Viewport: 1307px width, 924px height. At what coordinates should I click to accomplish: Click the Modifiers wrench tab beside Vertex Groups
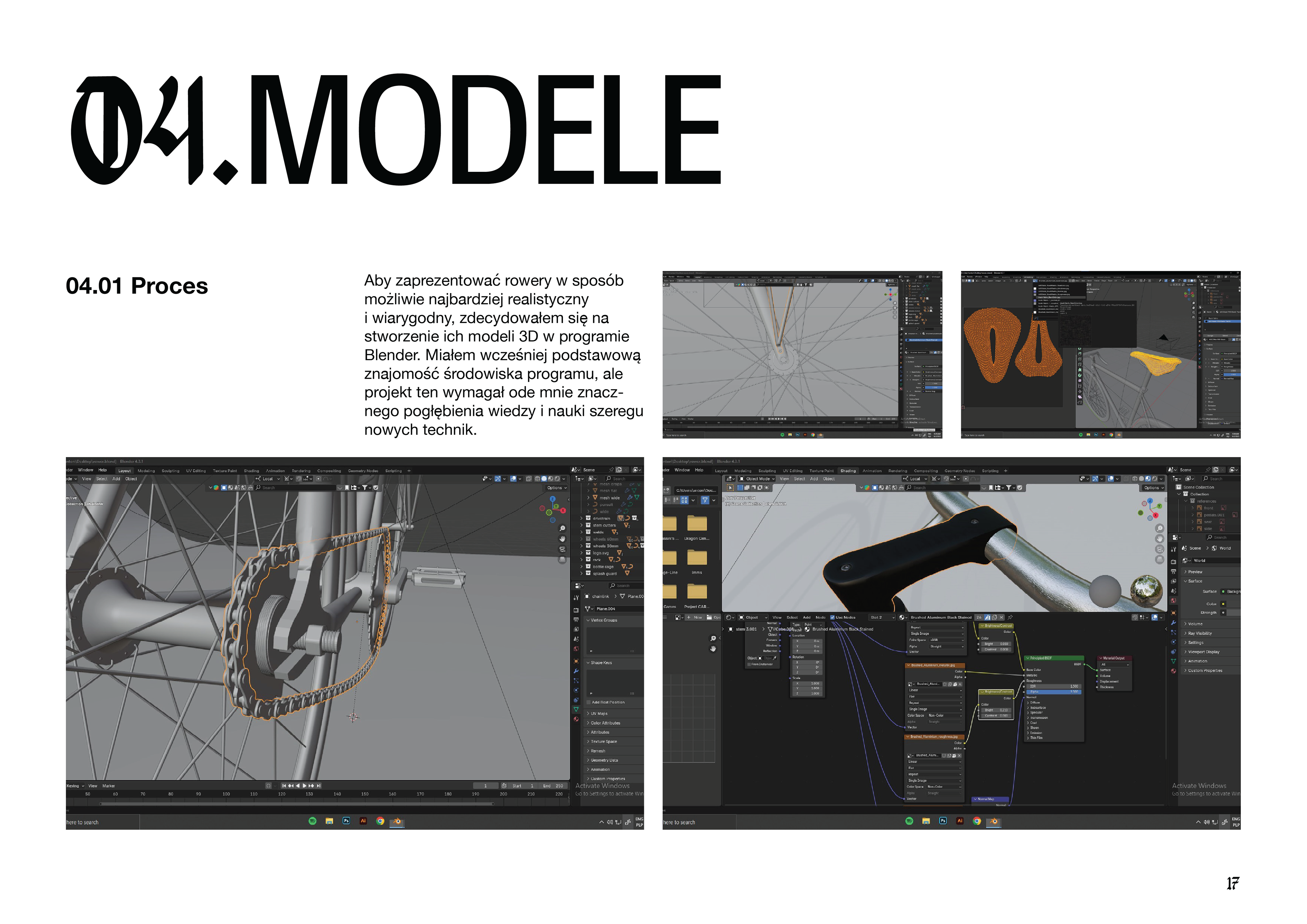576,671
